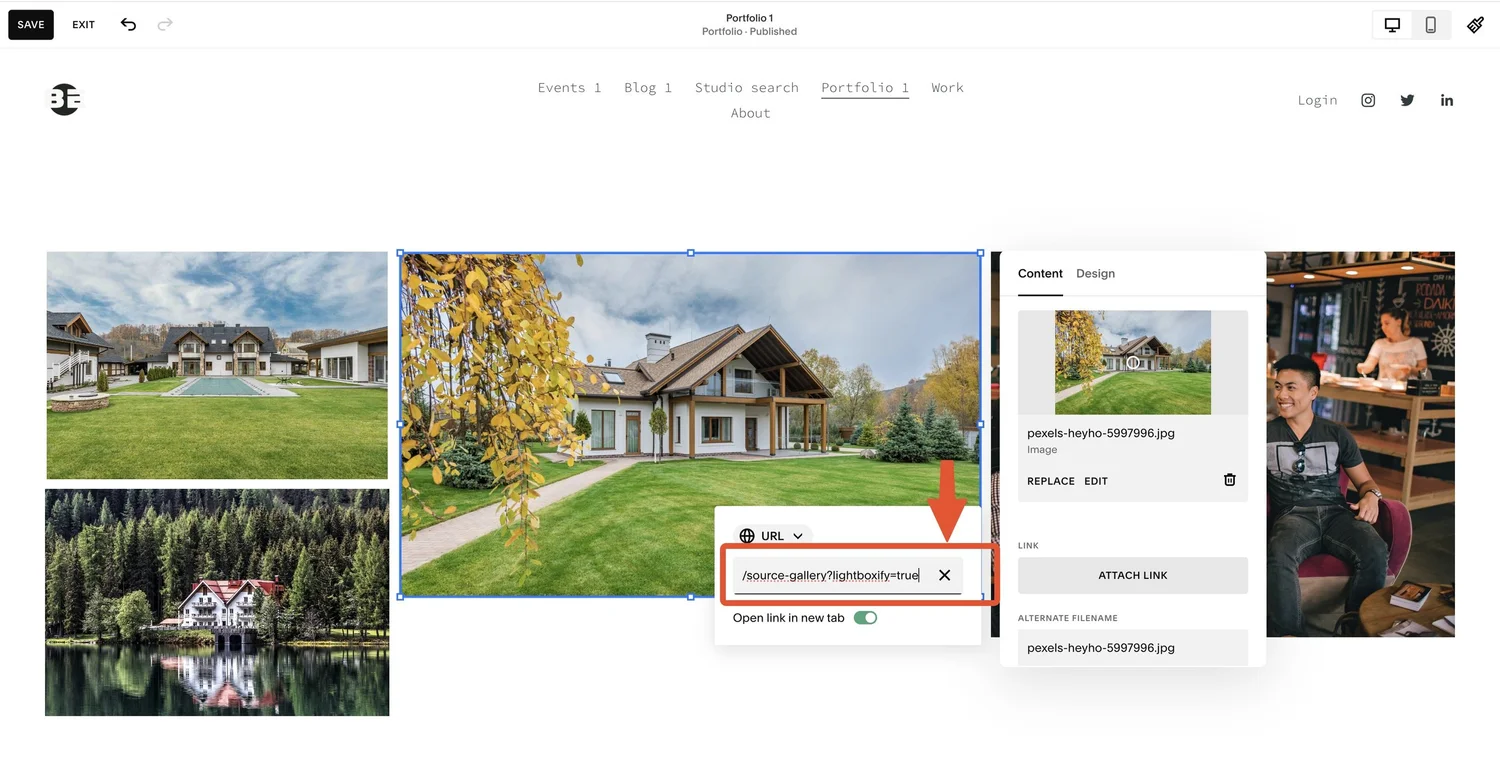Select the globe icon in the link popup
This screenshot has height=763, width=1500.
coord(747,535)
